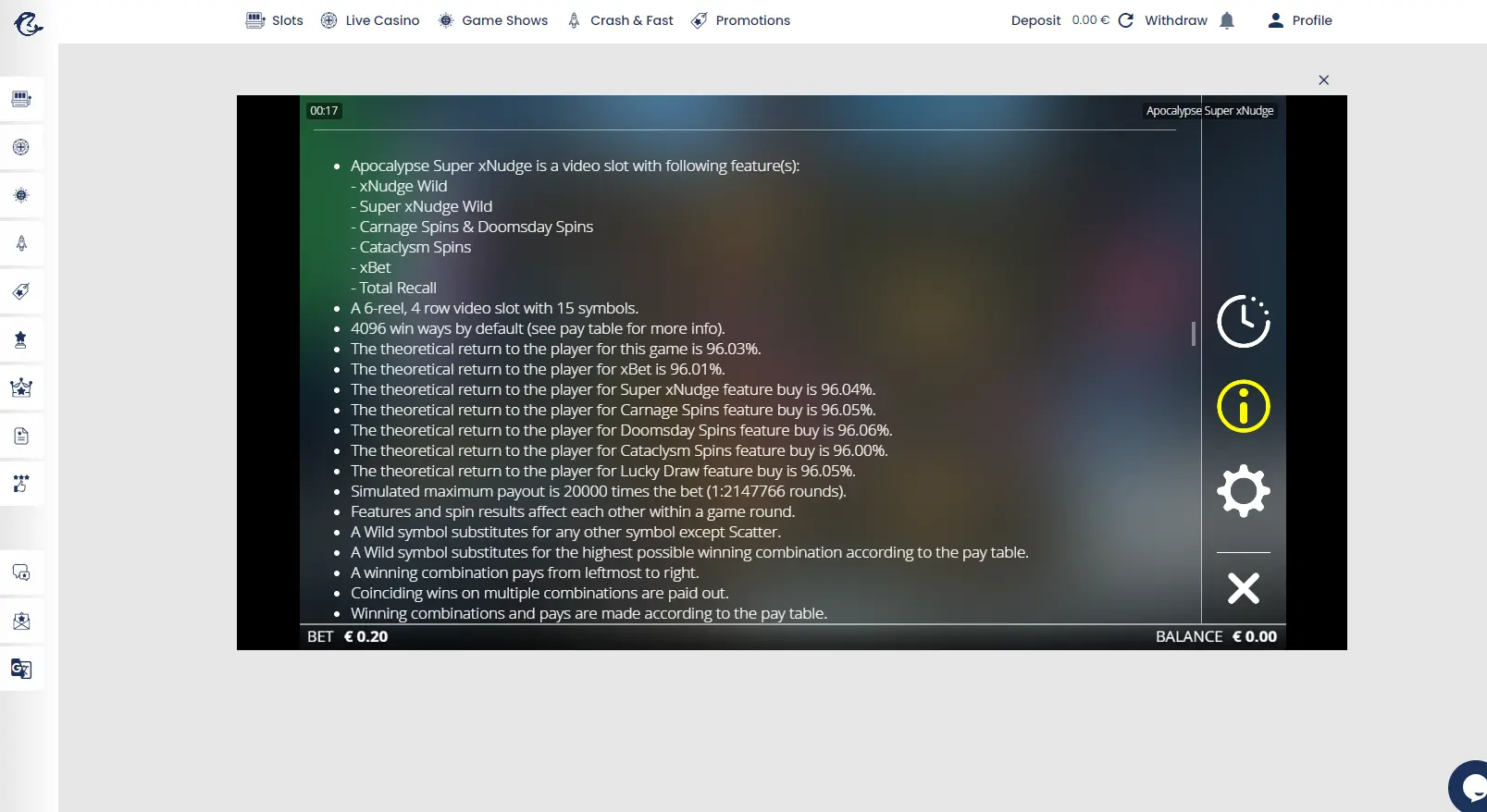Screen dimensions: 1487x812
Task: Click the game shows wheel icon in the sidebar
Action: 21,195
